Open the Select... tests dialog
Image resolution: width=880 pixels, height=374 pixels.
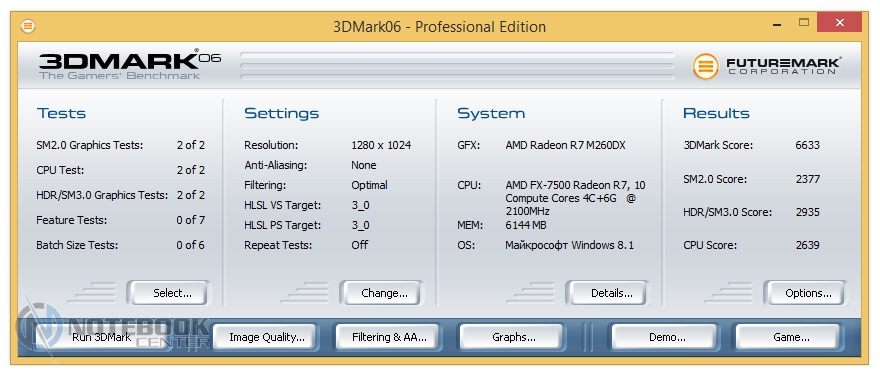pos(168,293)
